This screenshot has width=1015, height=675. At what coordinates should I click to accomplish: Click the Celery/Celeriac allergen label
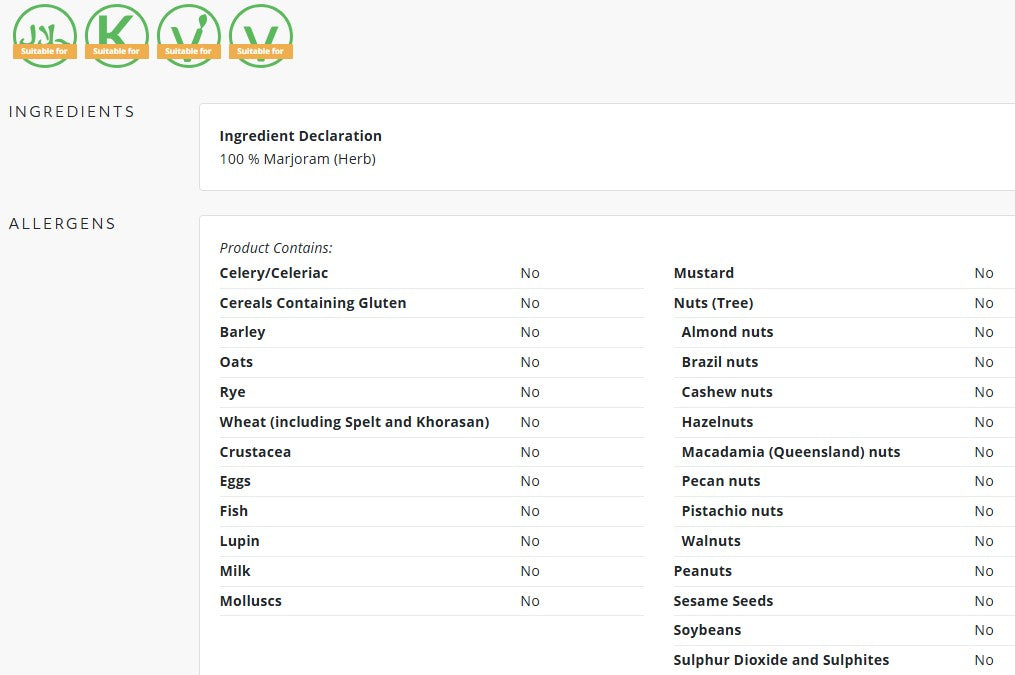pyautogui.click(x=274, y=273)
